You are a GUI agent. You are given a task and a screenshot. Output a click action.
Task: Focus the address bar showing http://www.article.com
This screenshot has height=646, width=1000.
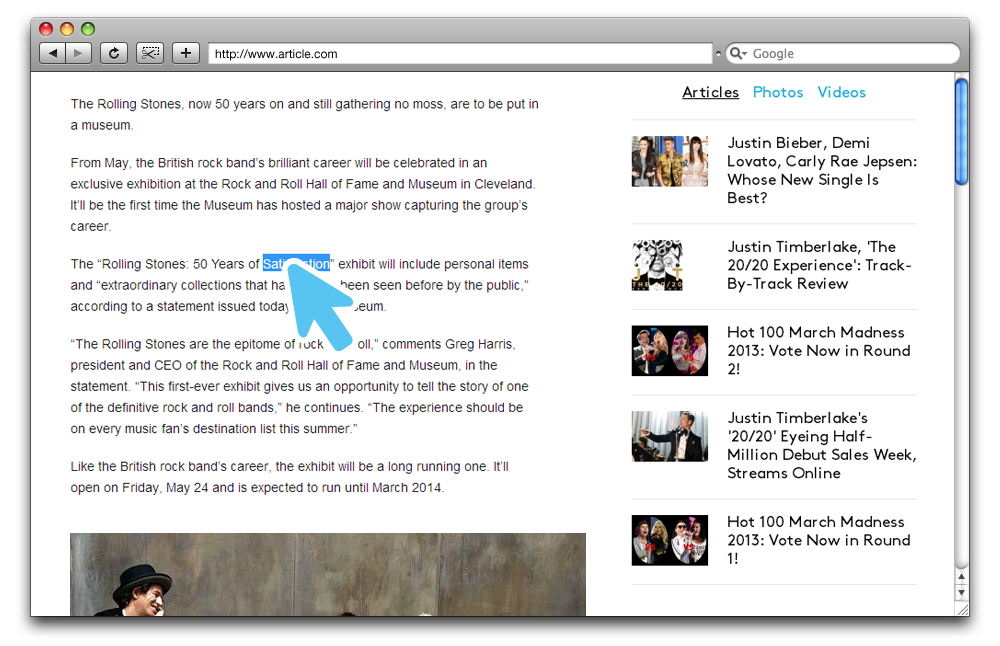[x=460, y=54]
